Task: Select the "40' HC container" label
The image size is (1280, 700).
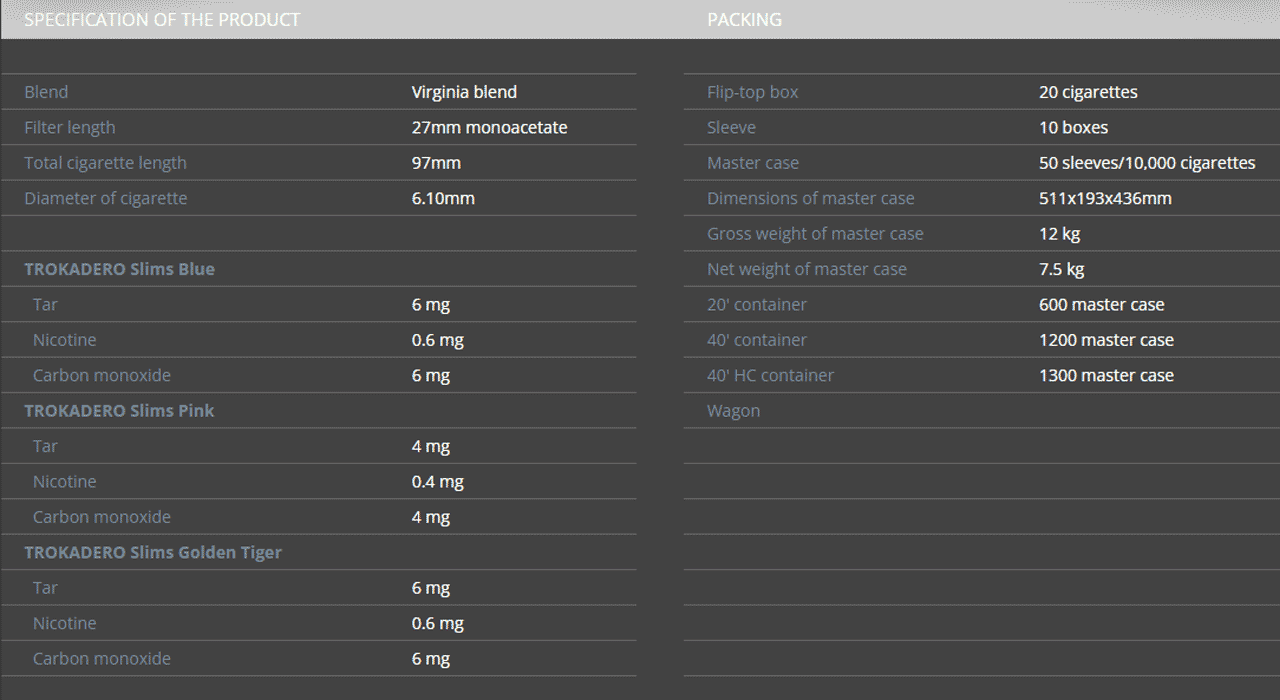Action: point(770,375)
